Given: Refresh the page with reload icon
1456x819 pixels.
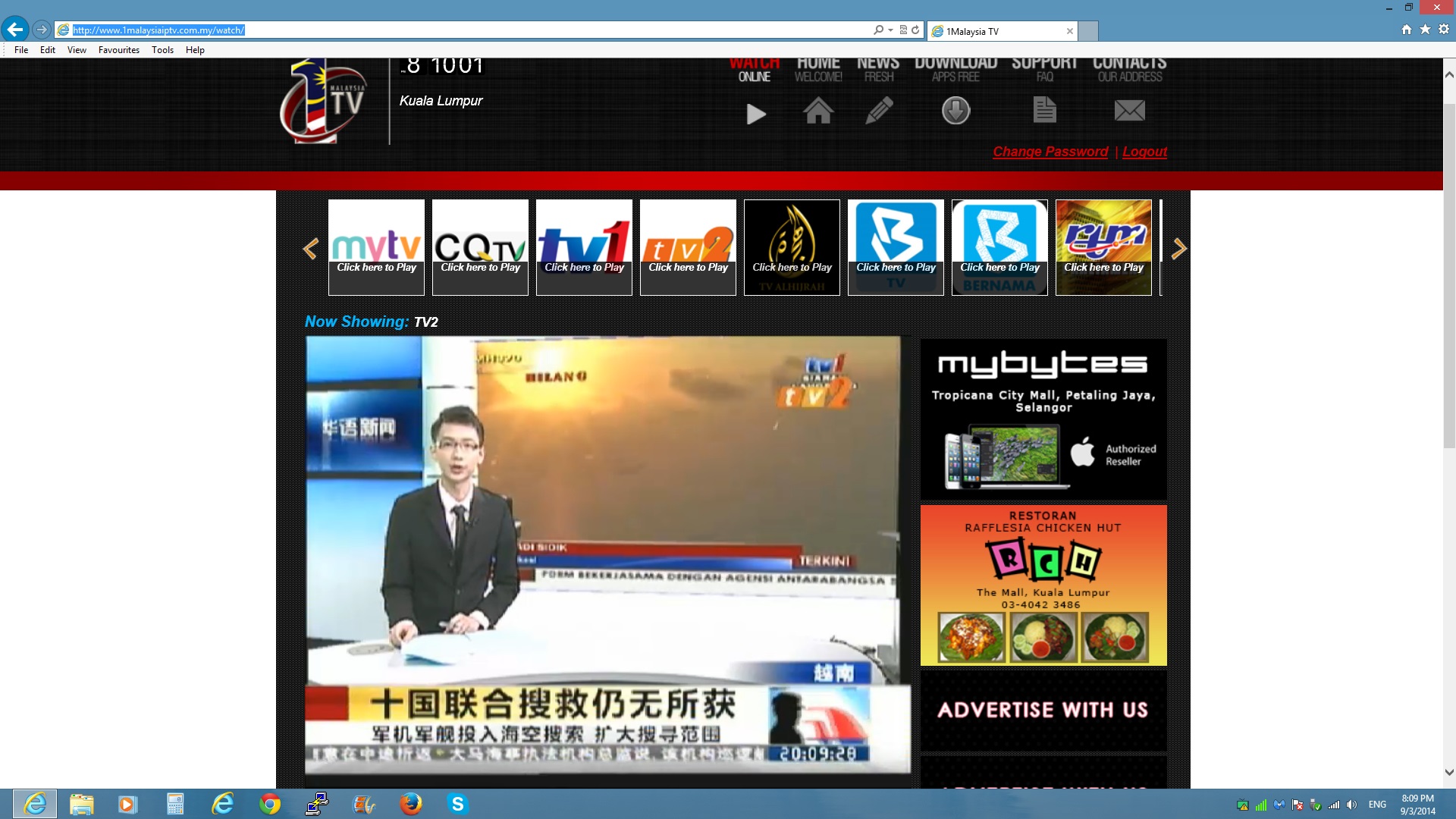Looking at the screenshot, I should tap(915, 30).
